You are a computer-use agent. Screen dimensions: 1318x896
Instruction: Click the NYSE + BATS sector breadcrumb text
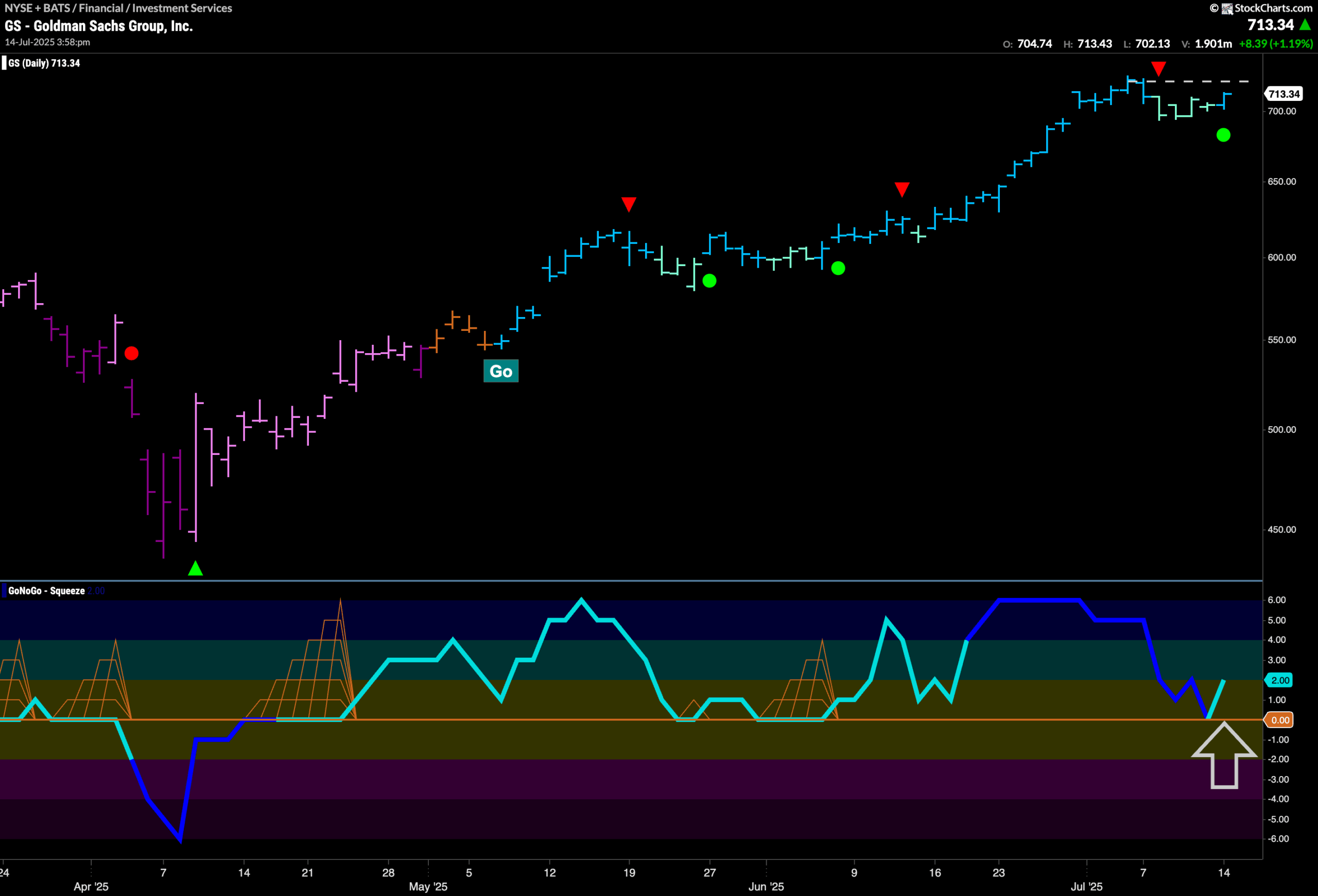(x=118, y=8)
